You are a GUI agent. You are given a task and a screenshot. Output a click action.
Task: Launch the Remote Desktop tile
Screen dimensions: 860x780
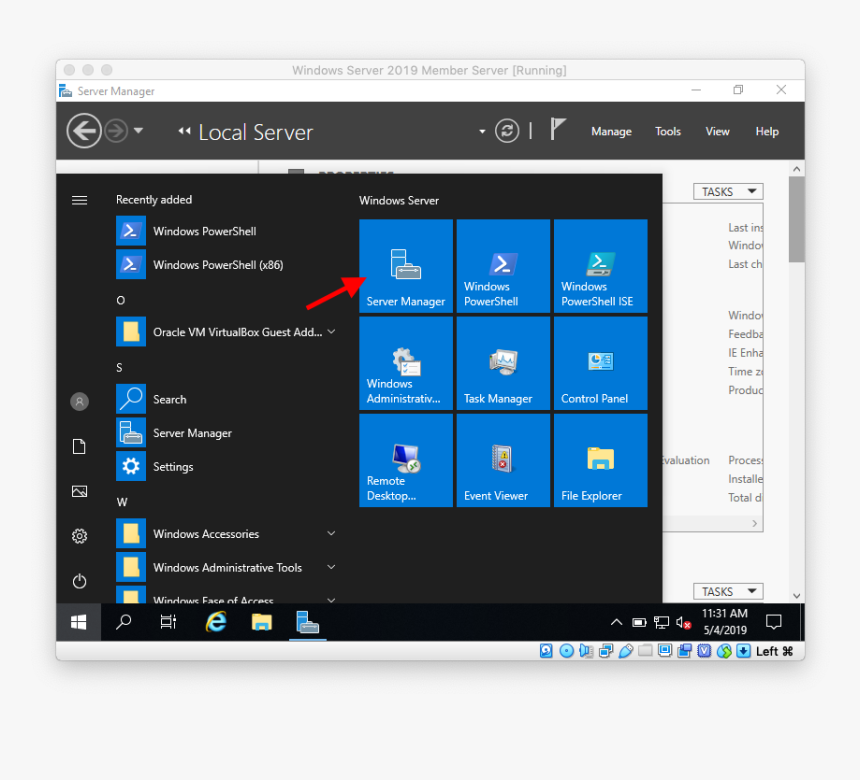[x=405, y=460]
